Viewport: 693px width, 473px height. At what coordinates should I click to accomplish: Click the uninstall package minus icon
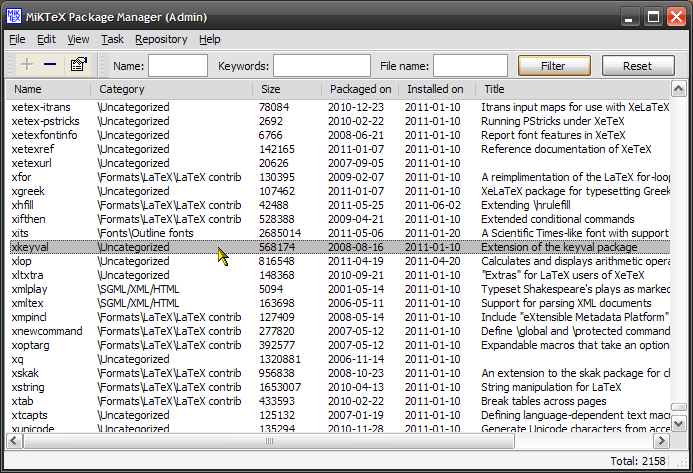tap(50, 65)
